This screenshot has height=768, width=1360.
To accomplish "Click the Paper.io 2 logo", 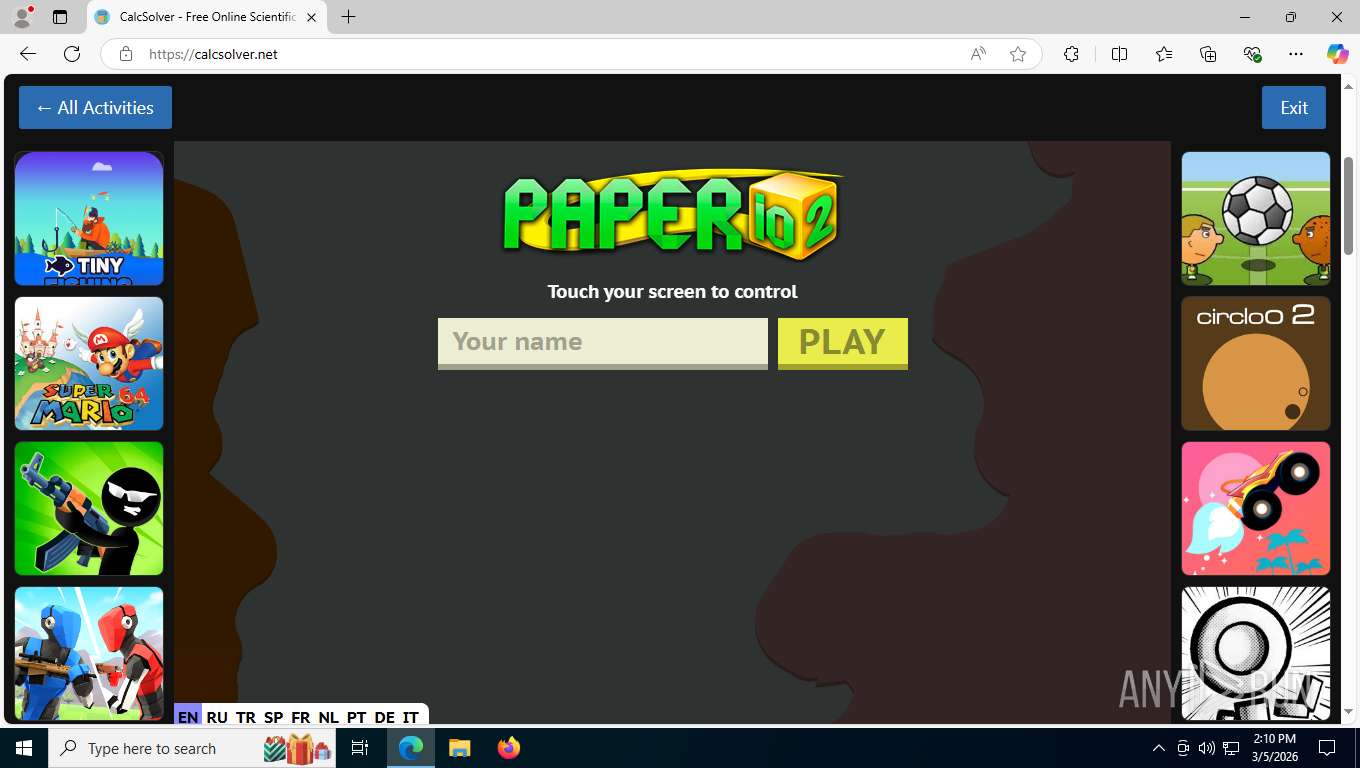I will click(672, 215).
